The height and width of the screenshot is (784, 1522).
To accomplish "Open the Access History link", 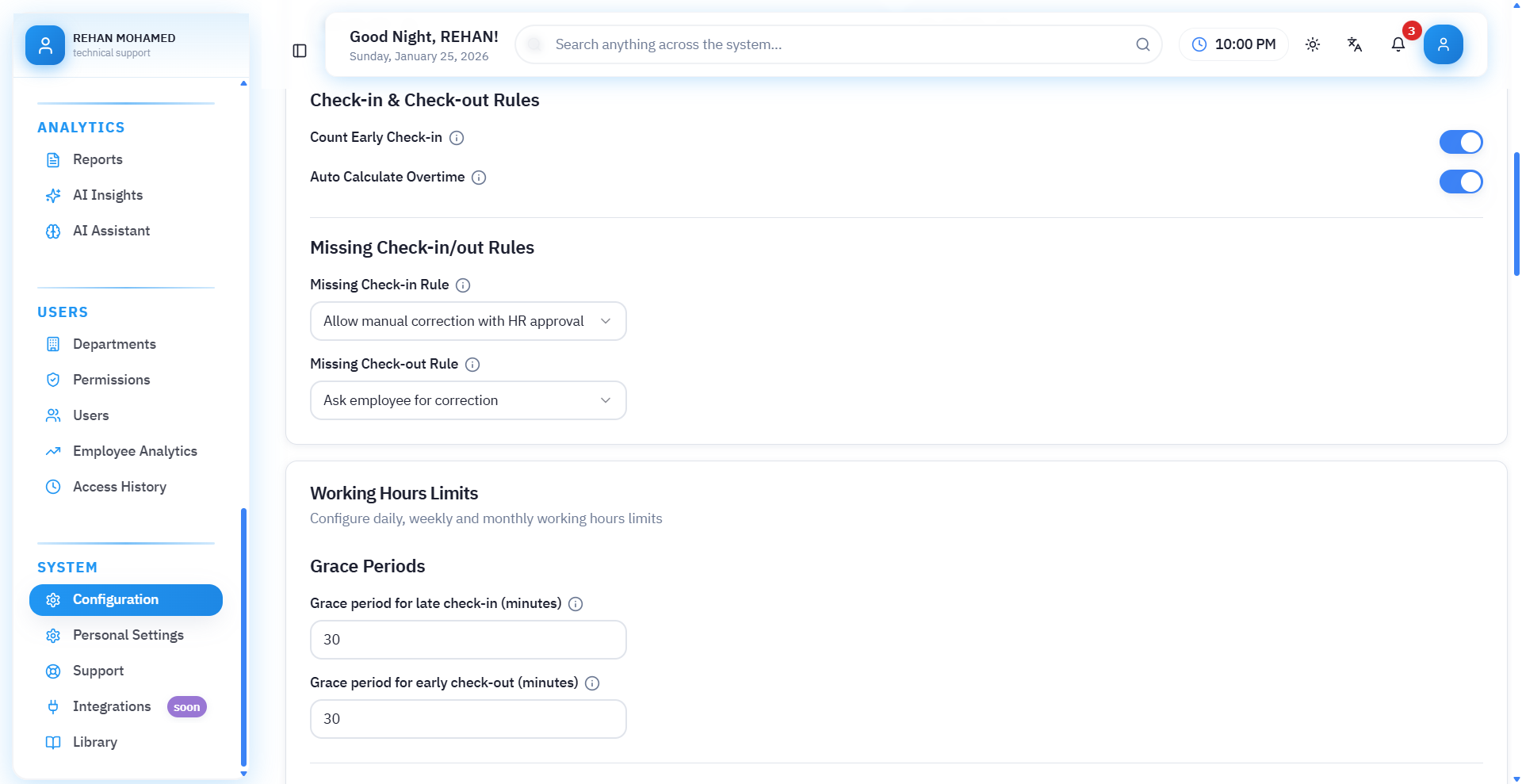I will point(119,487).
